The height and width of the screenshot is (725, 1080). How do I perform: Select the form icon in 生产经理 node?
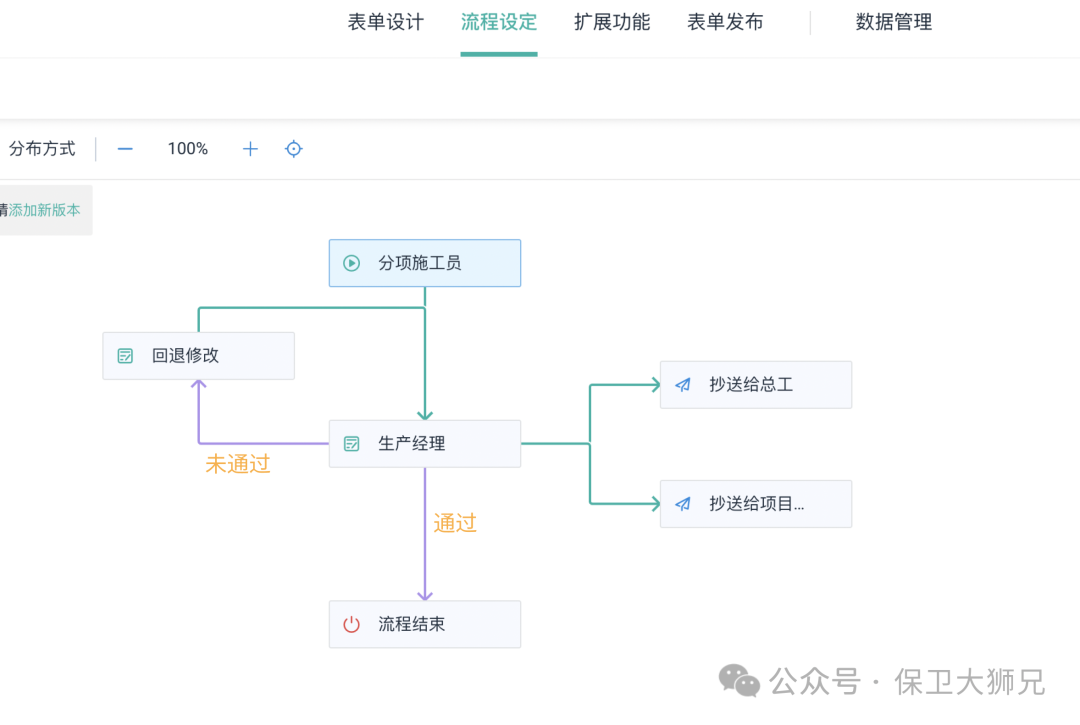pos(352,443)
